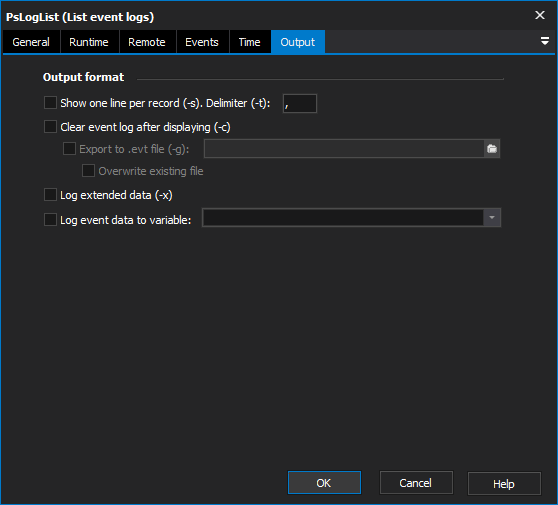Open the tab list menu icon

(x=544, y=41)
